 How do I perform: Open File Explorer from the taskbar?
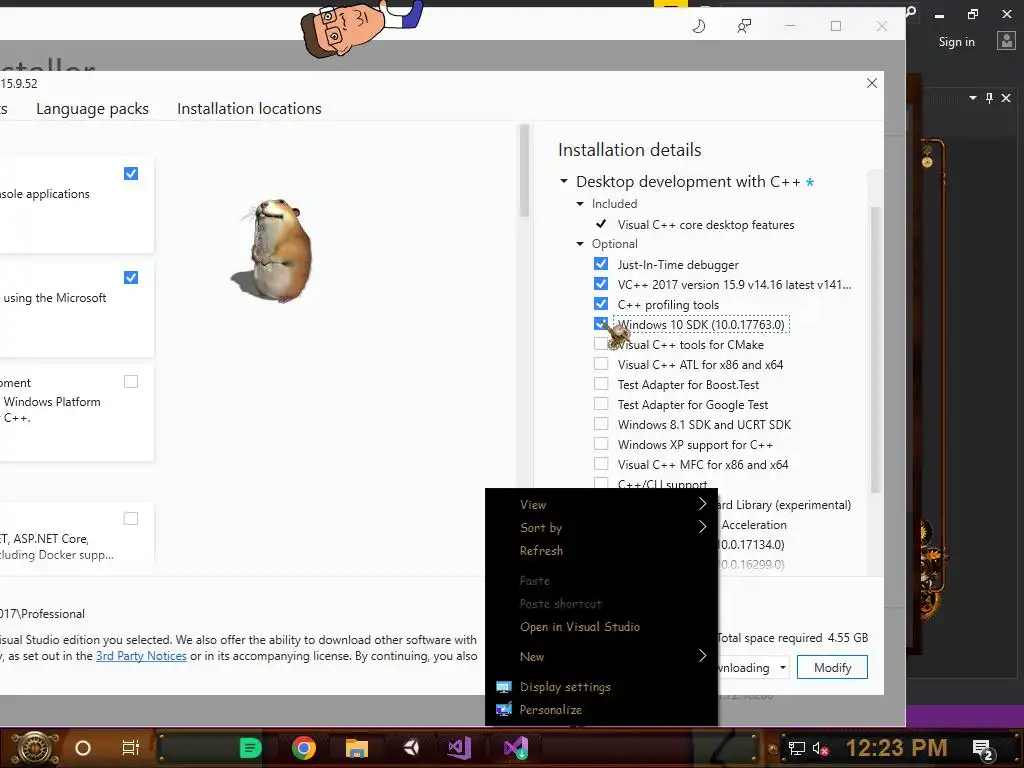[357, 748]
